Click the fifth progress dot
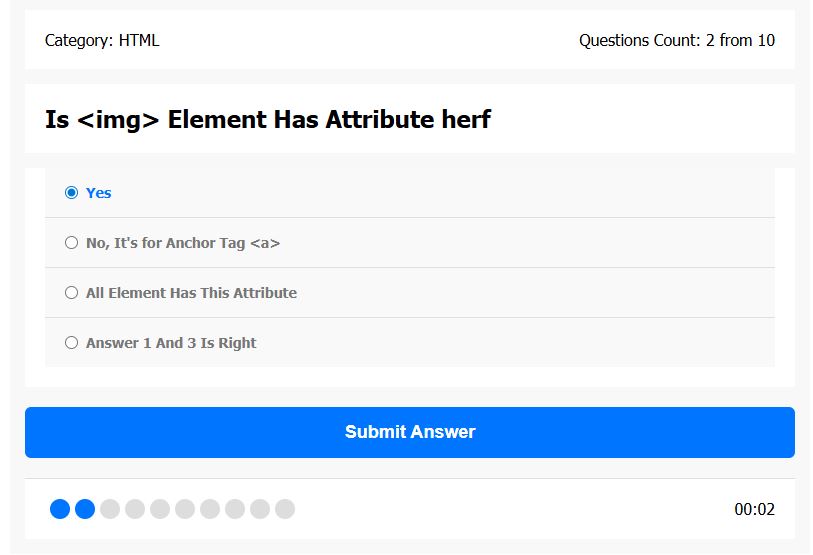Screen dimensions: 813x555 tap(160, 509)
